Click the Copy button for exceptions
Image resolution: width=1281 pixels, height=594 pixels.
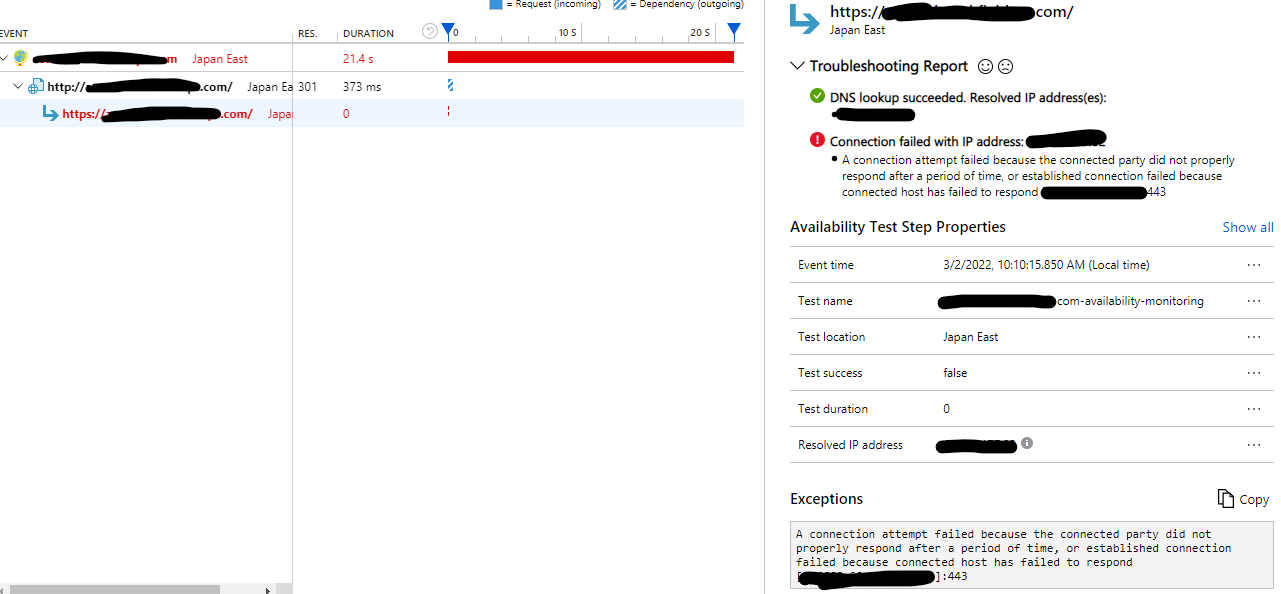1243,499
